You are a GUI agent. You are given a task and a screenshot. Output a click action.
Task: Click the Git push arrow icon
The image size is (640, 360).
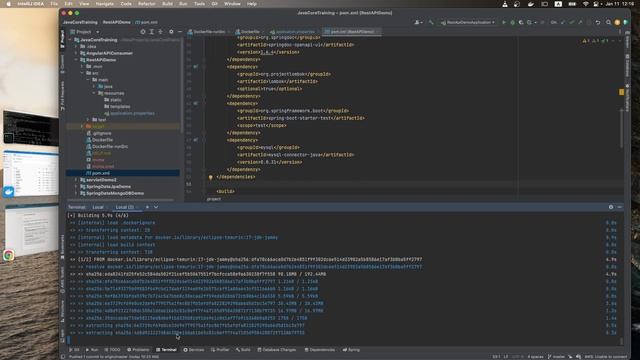[x=580, y=22]
